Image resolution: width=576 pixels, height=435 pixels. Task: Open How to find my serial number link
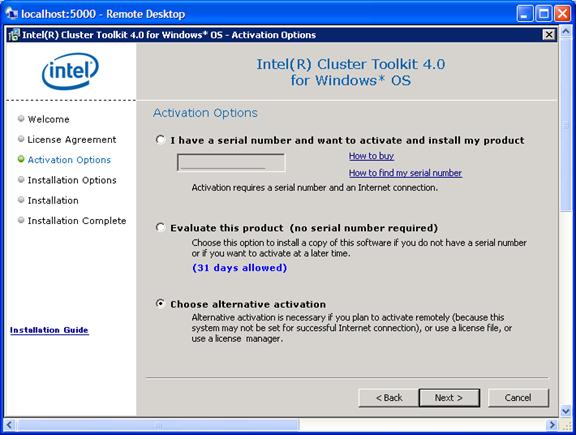pyautogui.click(x=405, y=173)
